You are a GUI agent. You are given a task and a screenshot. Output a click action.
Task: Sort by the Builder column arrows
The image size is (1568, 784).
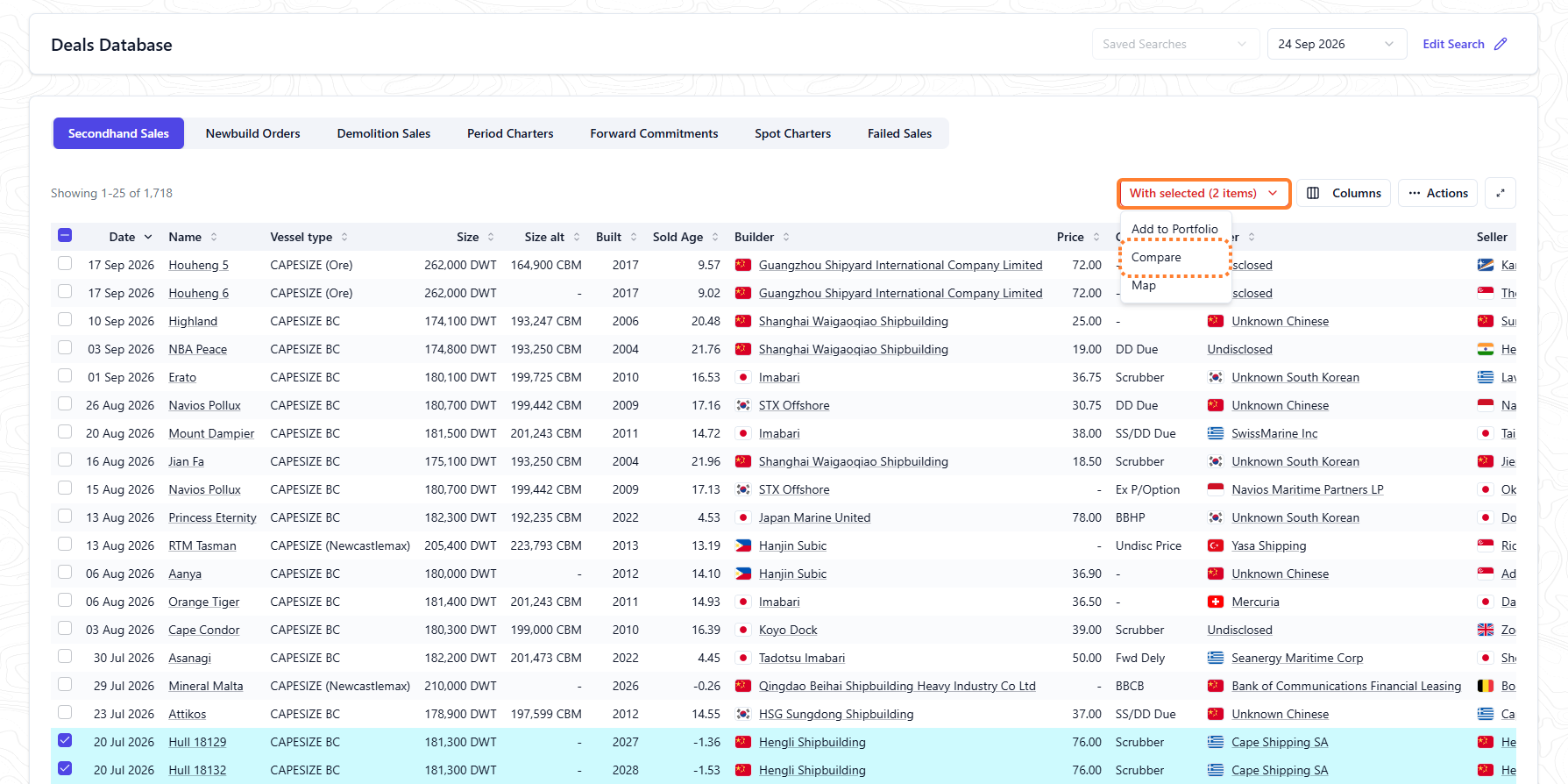pos(786,237)
